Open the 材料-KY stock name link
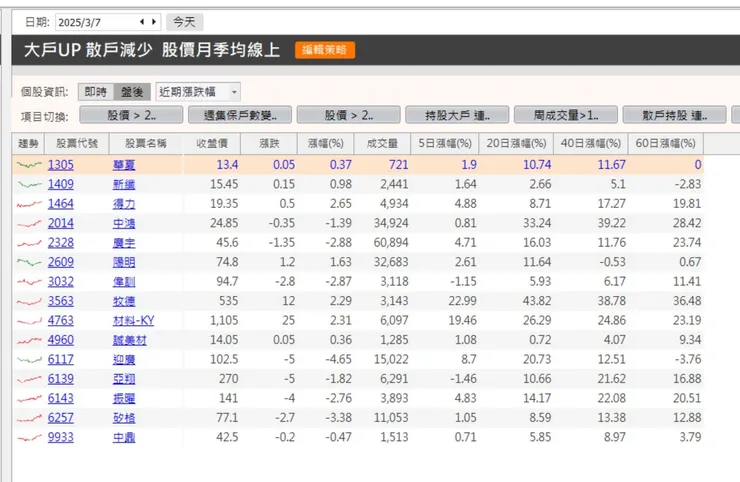 [x=134, y=321]
